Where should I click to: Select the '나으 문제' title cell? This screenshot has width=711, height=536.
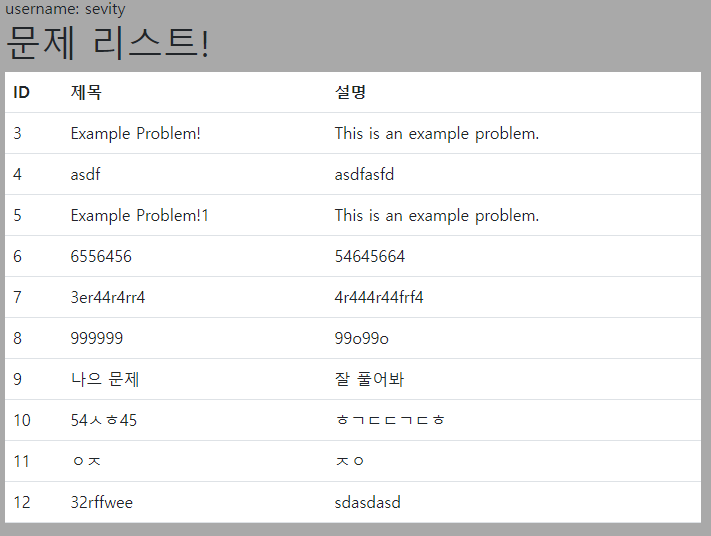(x=105, y=379)
